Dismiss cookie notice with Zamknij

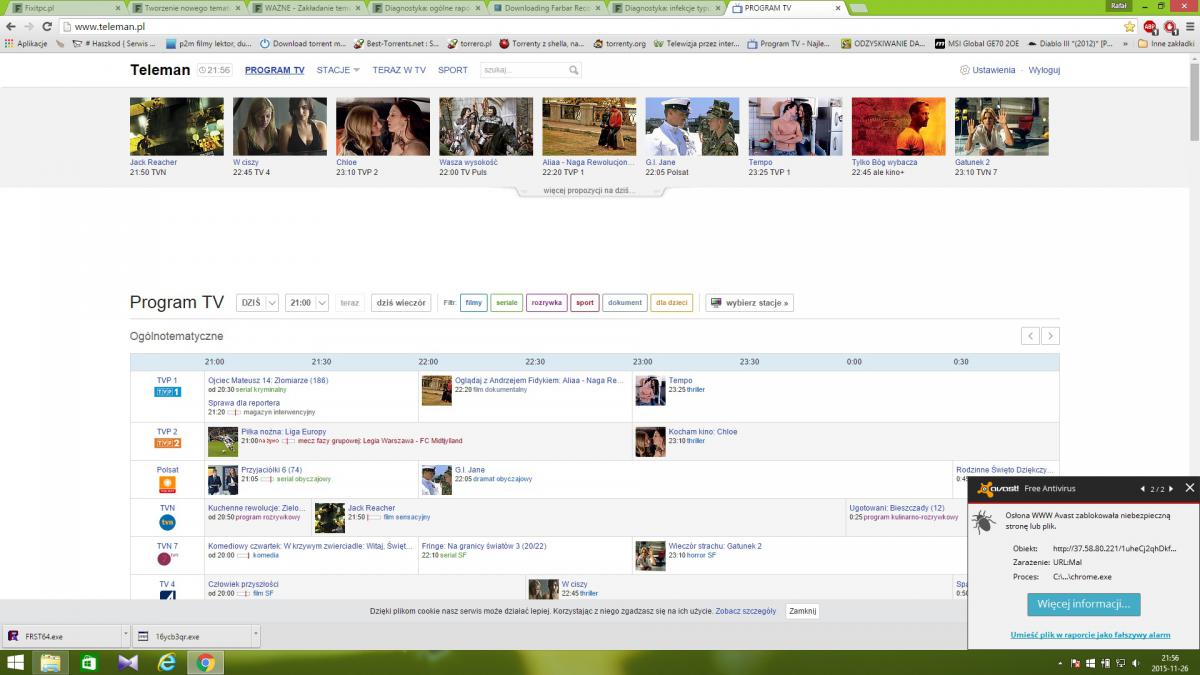(802, 611)
